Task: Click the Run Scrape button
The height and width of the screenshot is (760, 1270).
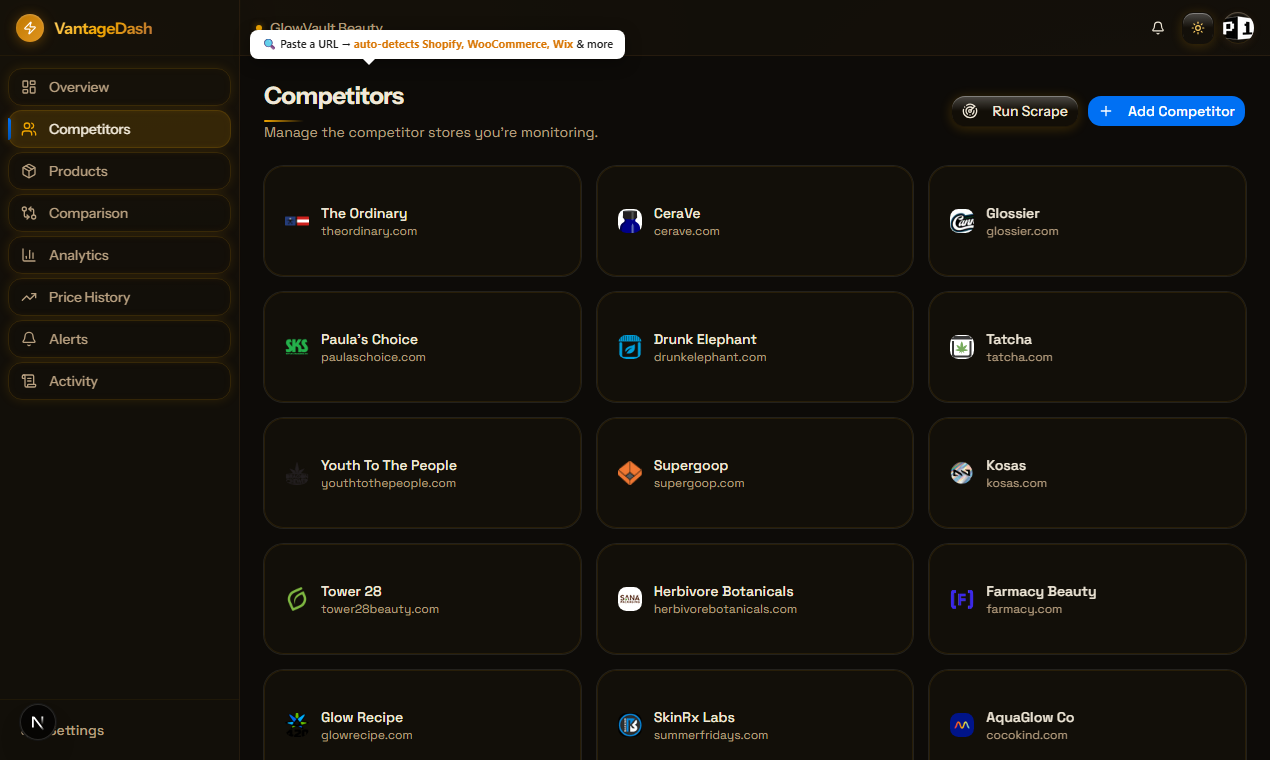Action: [x=1015, y=111]
